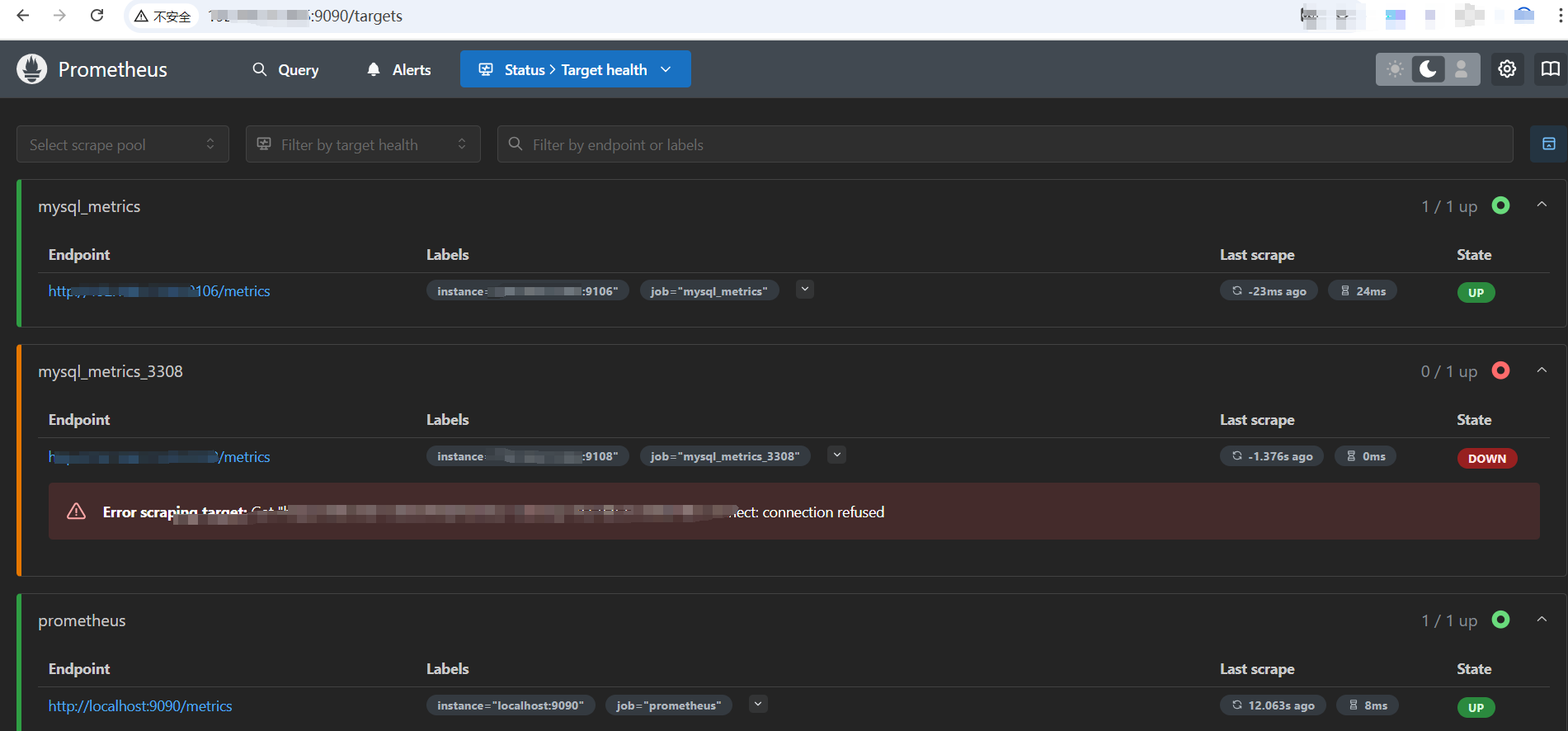Click instance label ending :9108
Viewport: 1568px width, 731px height.
528,456
